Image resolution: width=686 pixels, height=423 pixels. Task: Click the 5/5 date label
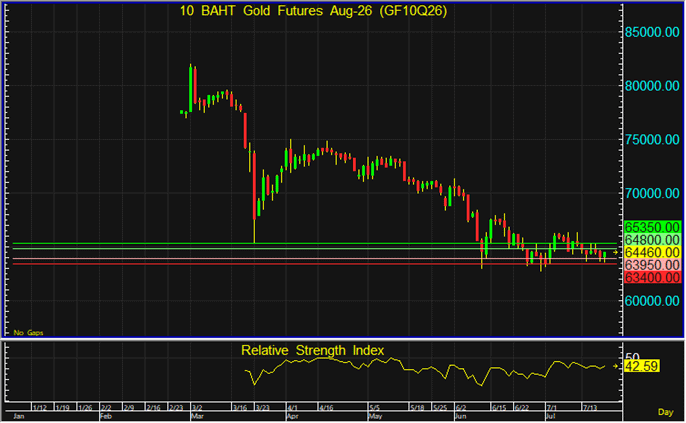[x=374, y=408]
